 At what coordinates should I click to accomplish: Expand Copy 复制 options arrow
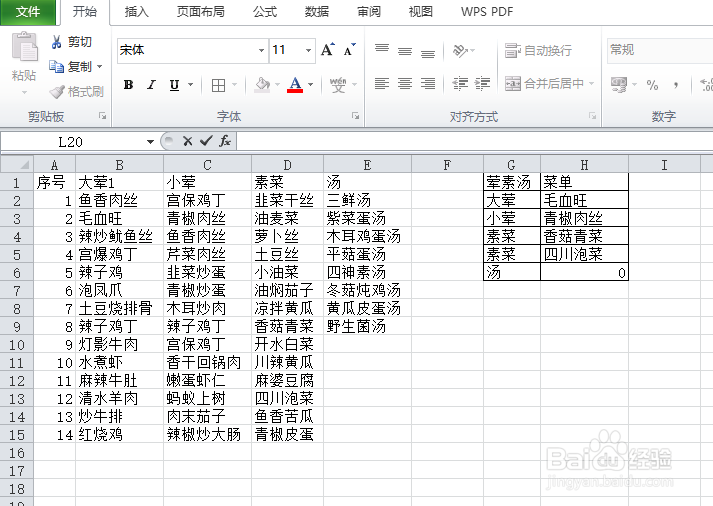tap(100, 67)
